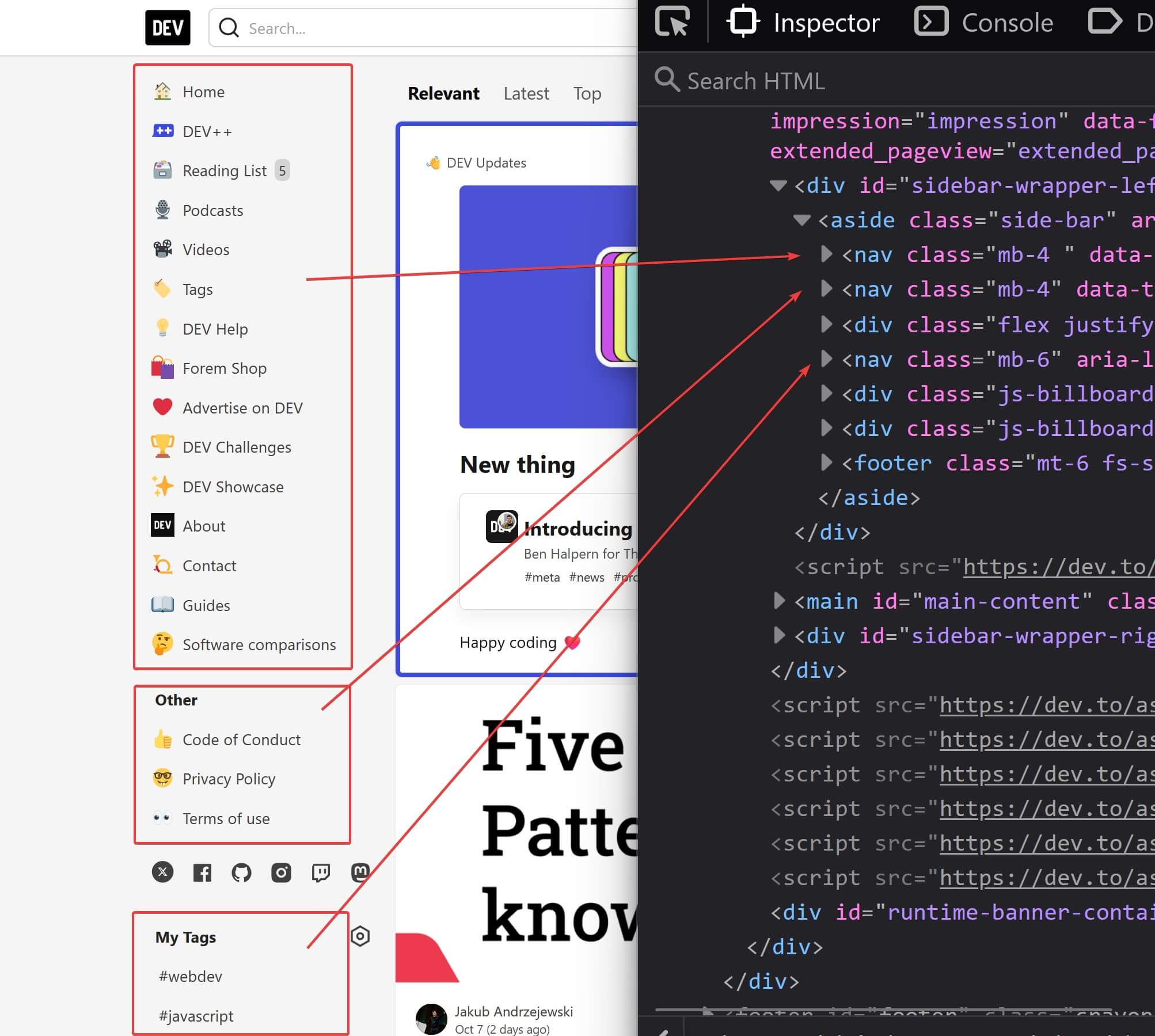
Task: Expand the nav mb-6 node
Action: [826, 359]
